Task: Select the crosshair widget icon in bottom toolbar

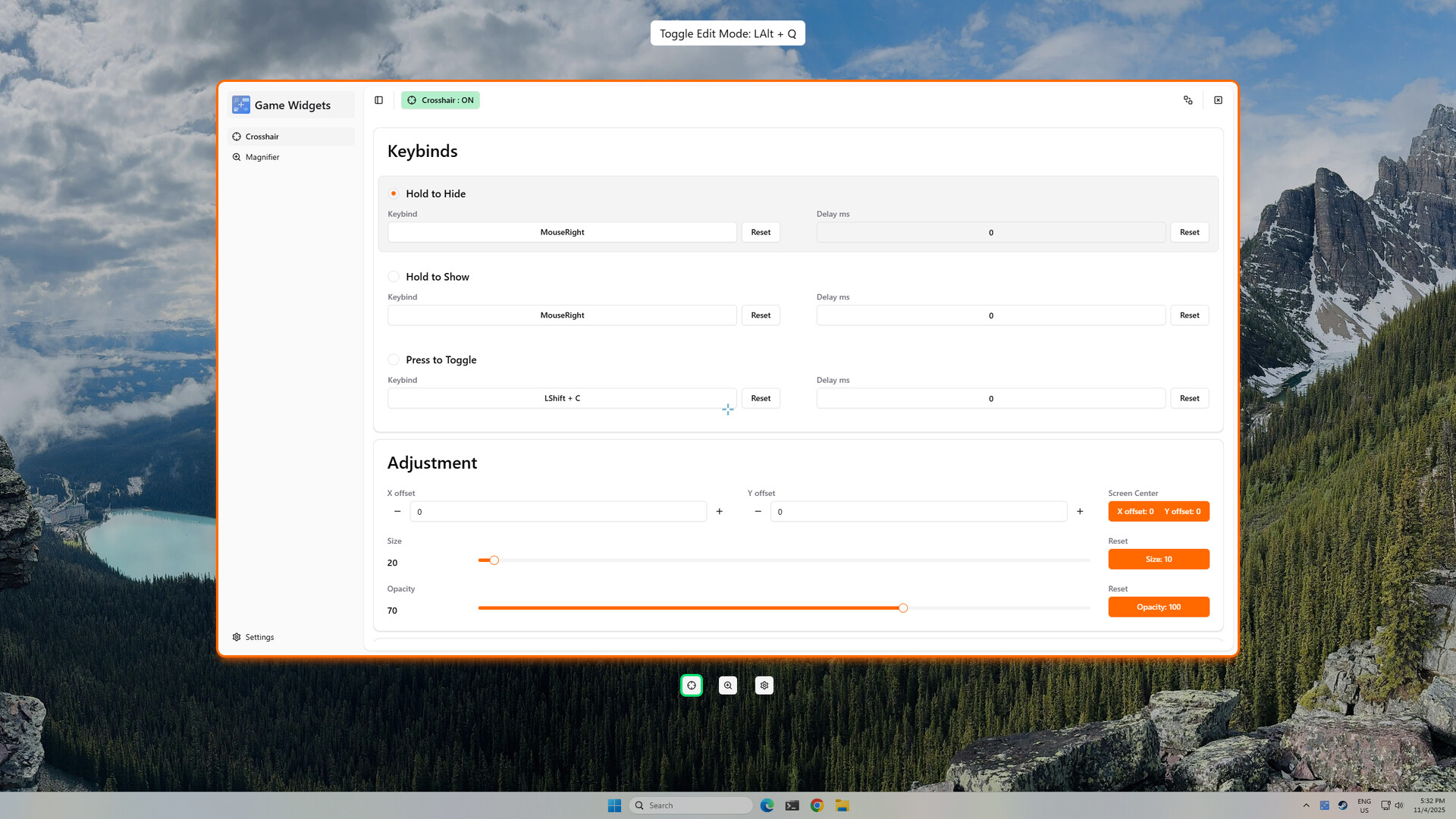Action: (x=691, y=685)
